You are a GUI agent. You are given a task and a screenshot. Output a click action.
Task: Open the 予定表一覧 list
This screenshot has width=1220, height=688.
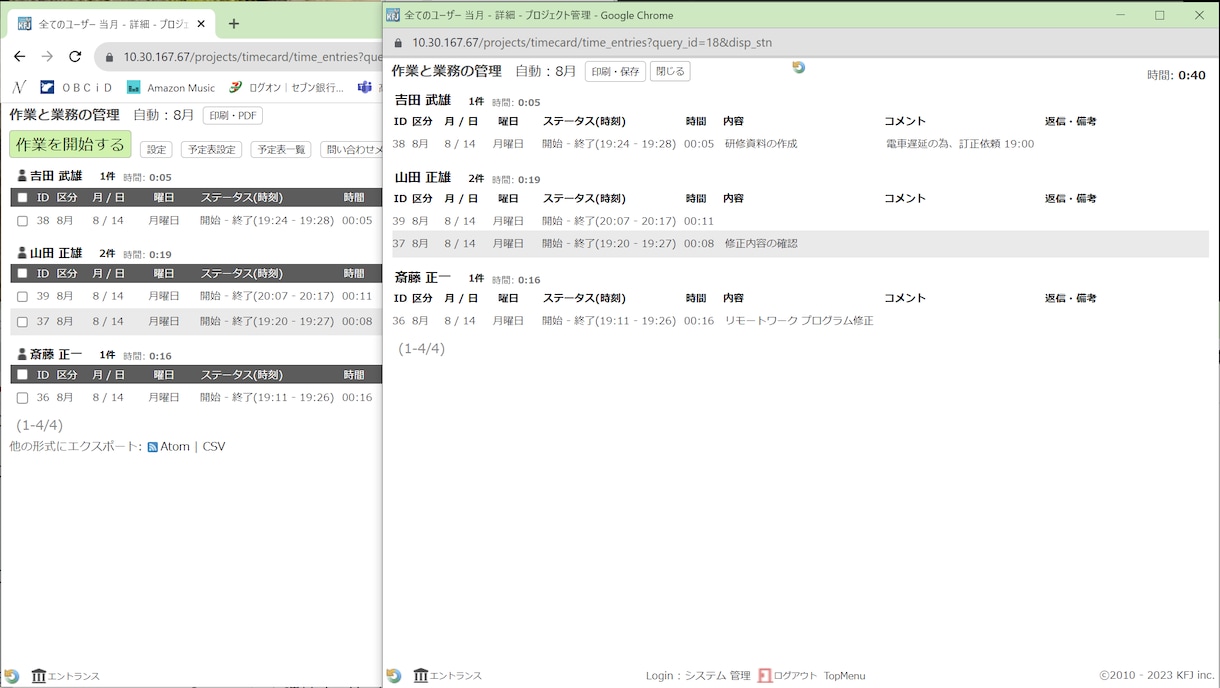pyautogui.click(x=280, y=150)
